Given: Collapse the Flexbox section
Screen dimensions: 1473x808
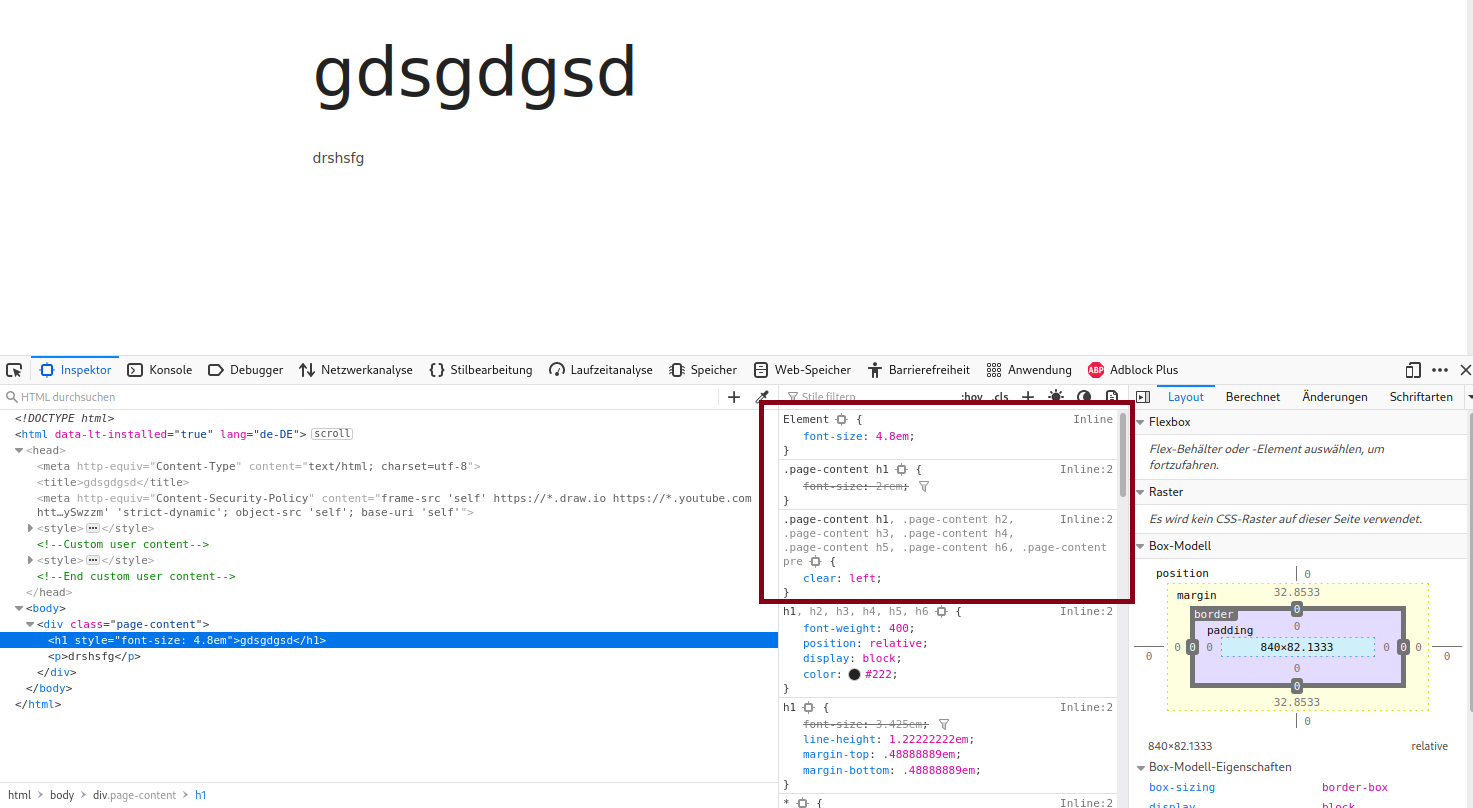Looking at the screenshot, I should pos(1141,422).
